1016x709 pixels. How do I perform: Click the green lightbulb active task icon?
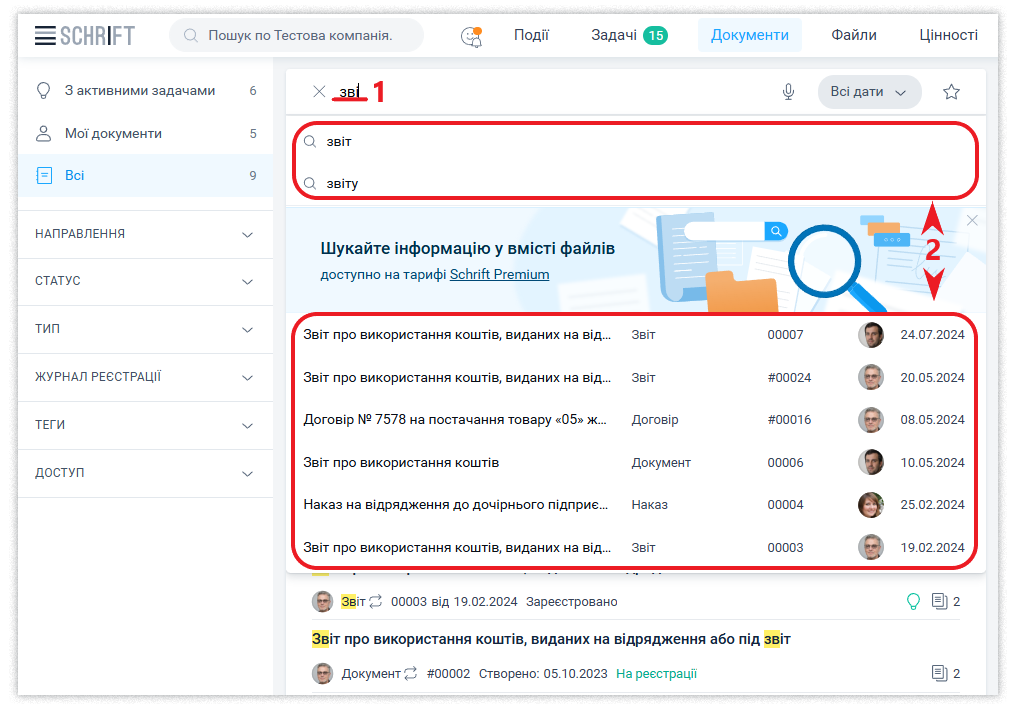click(x=912, y=601)
